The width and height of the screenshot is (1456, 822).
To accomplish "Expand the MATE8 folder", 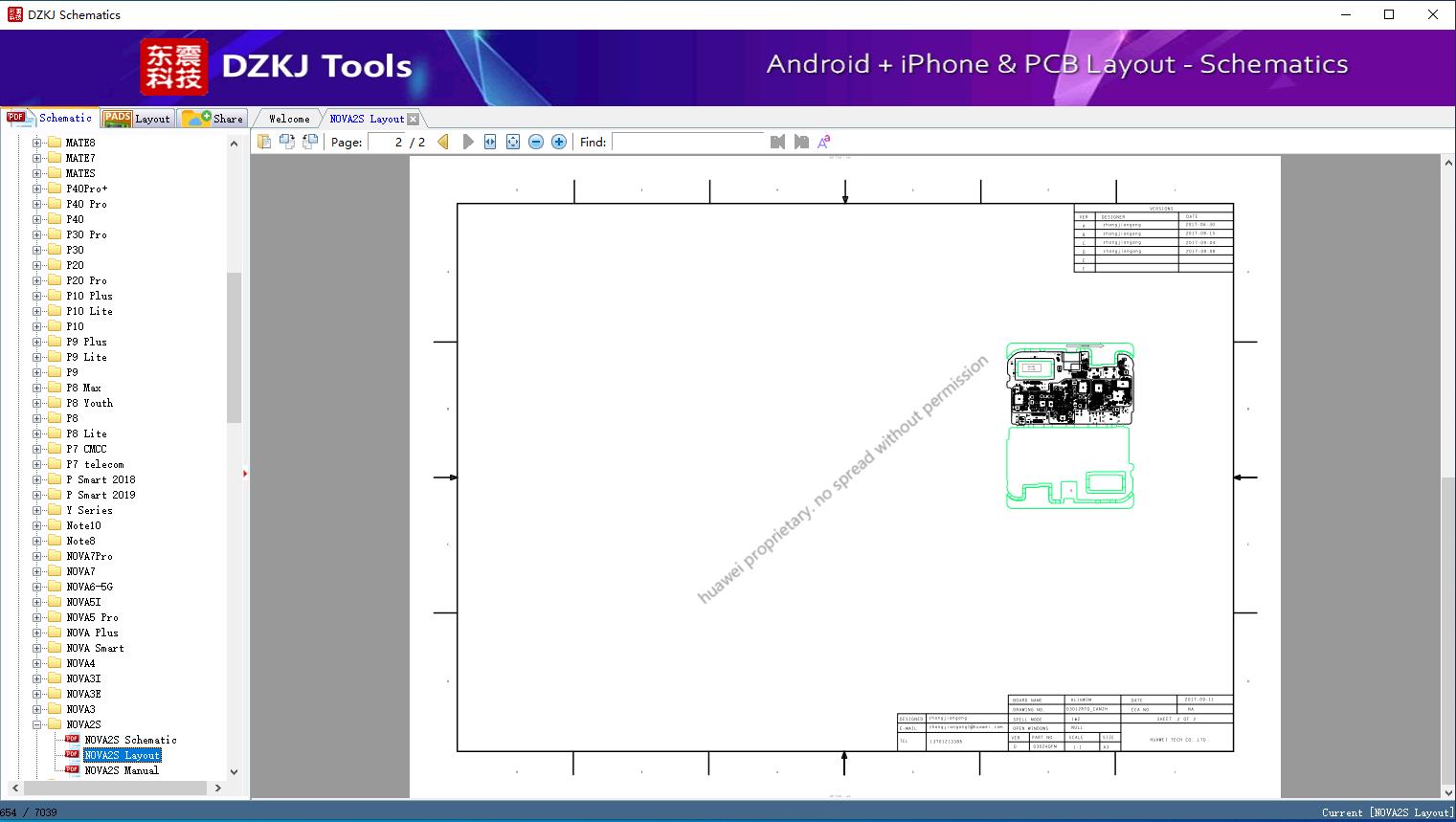I will [37, 143].
